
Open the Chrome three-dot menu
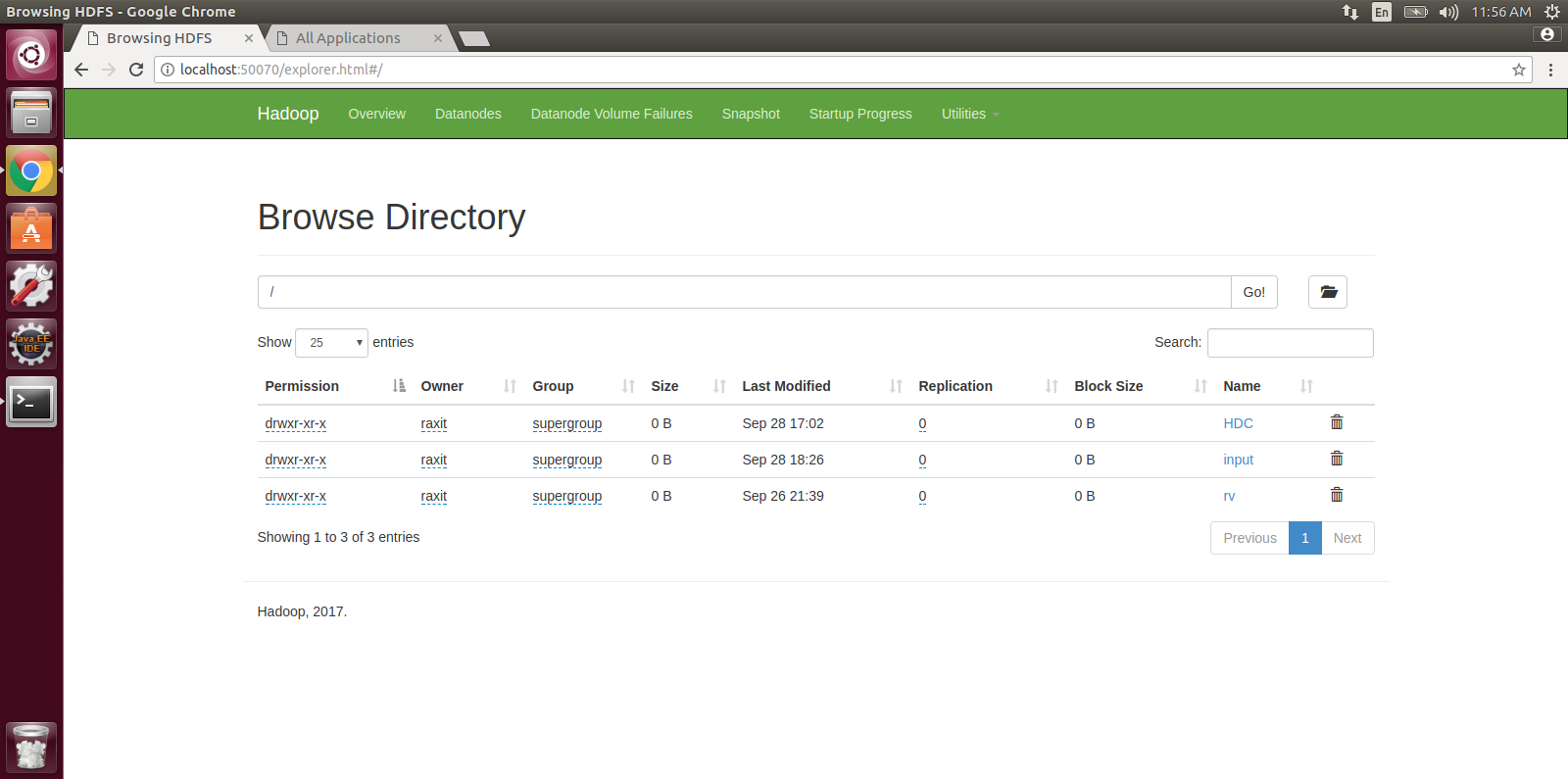pos(1550,70)
